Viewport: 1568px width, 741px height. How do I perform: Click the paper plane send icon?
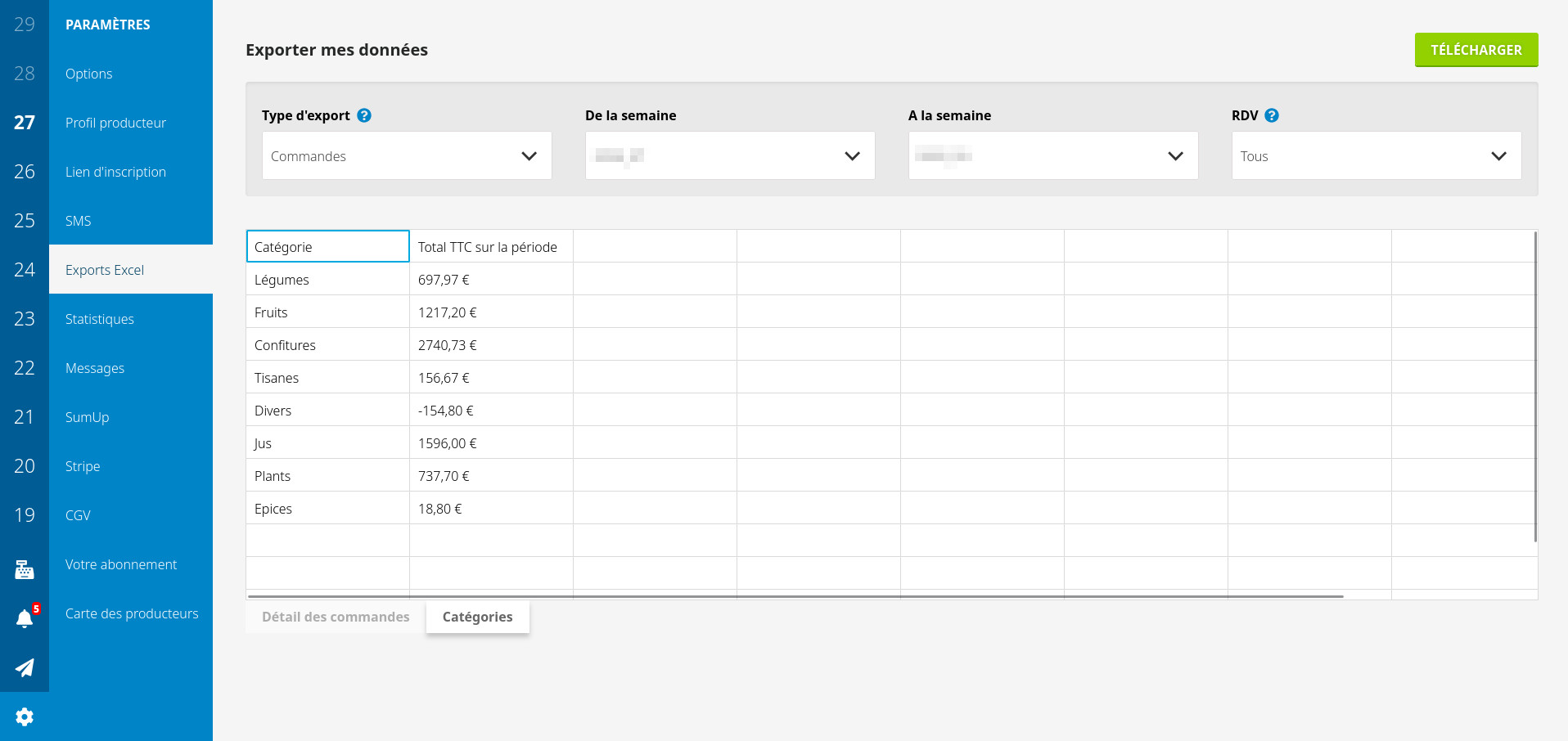[25, 667]
